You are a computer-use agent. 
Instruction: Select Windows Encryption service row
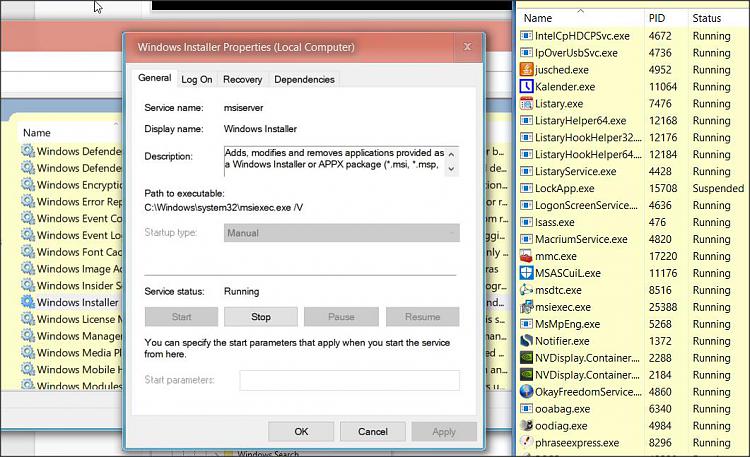pyautogui.click(x=71, y=185)
